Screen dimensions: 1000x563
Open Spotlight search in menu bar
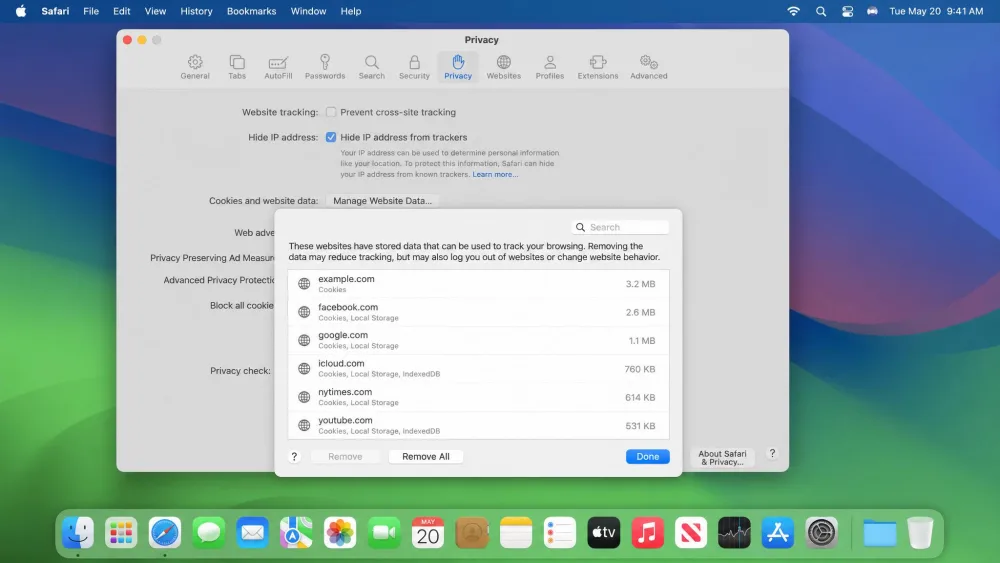(x=821, y=11)
